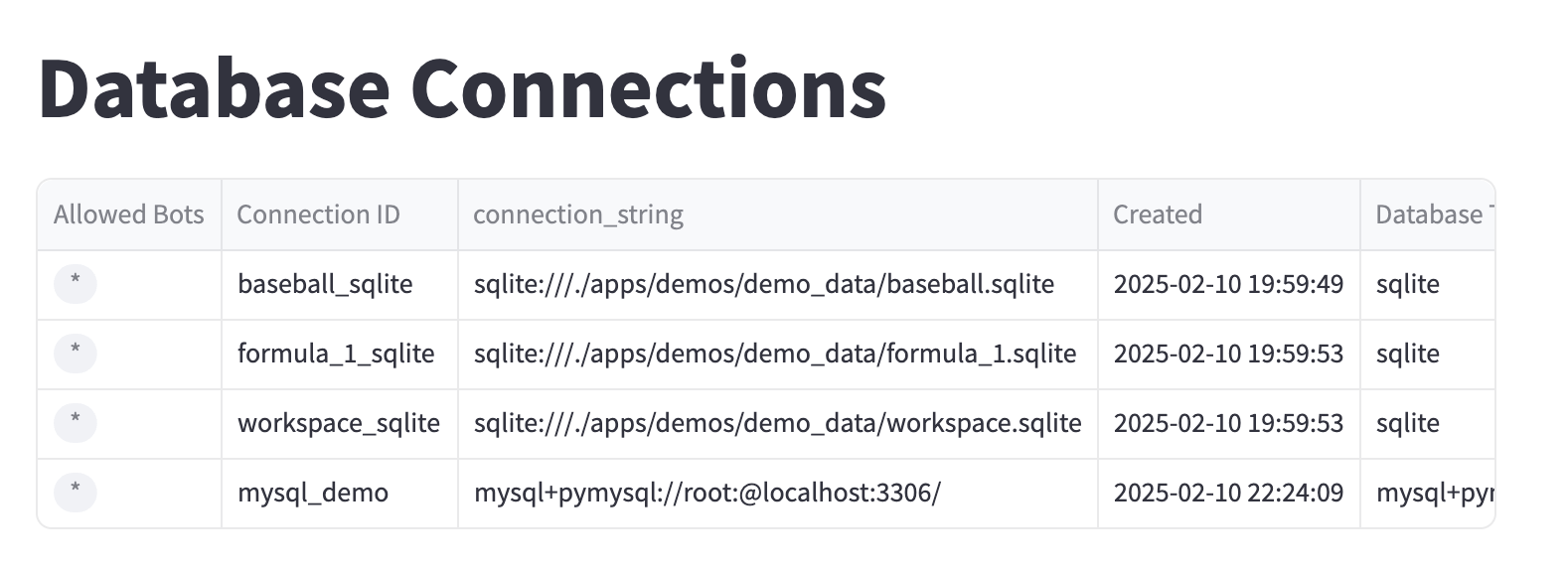This screenshot has height=570, width=1568.
Task: Click the 2025-02-10 22:24:09 created timestamp
Action: click(x=1229, y=494)
